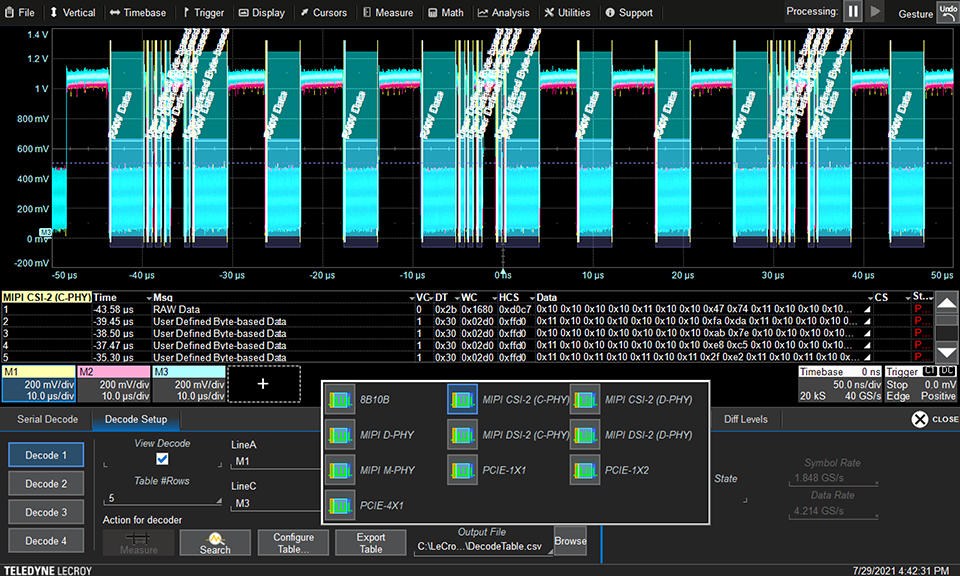Click the Search magnifier button
This screenshot has width=960, height=576.
click(x=215, y=543)
